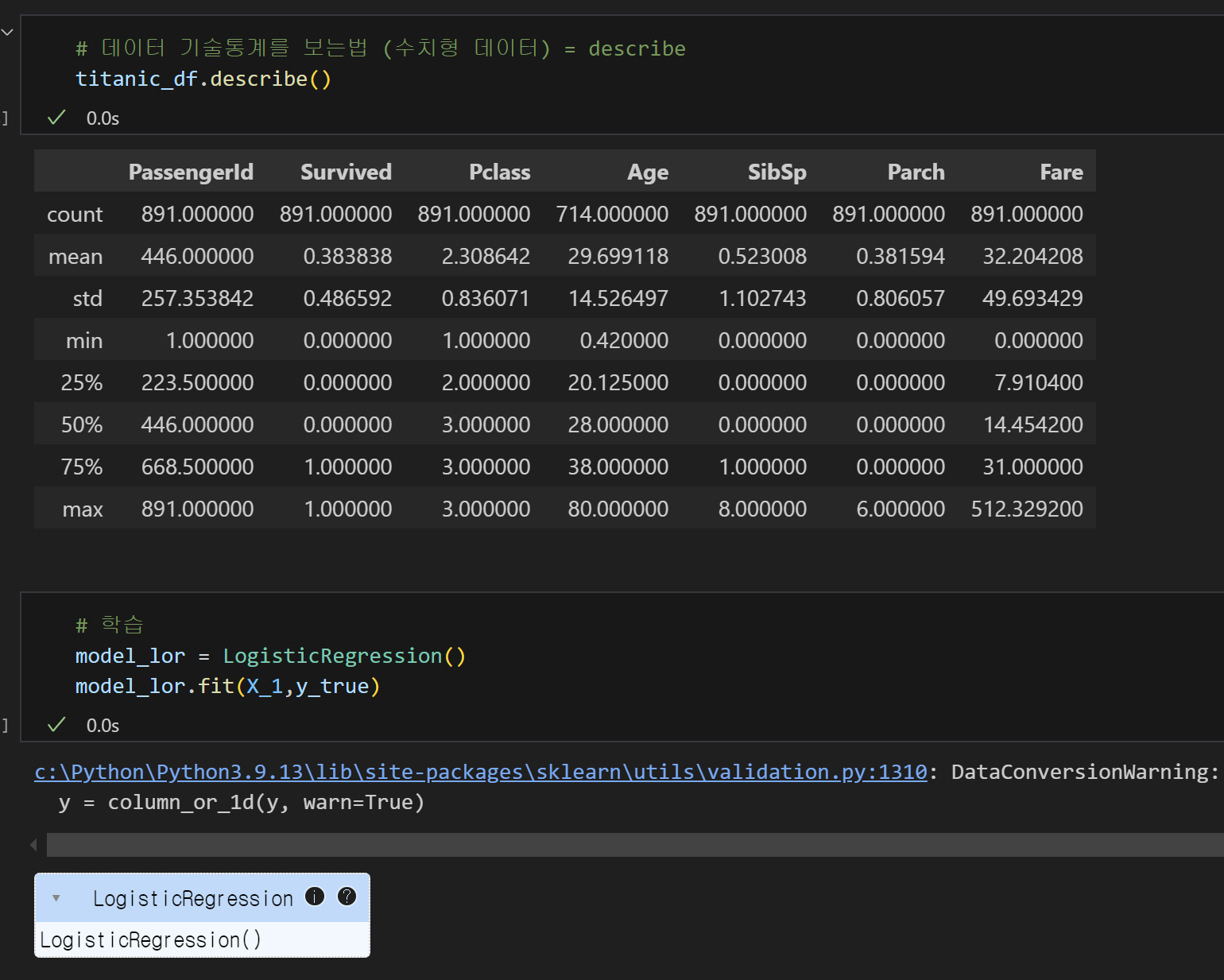This screenshot has width=1224, height=980.
Task: Click the 50% row label
Action: point(82,425)
